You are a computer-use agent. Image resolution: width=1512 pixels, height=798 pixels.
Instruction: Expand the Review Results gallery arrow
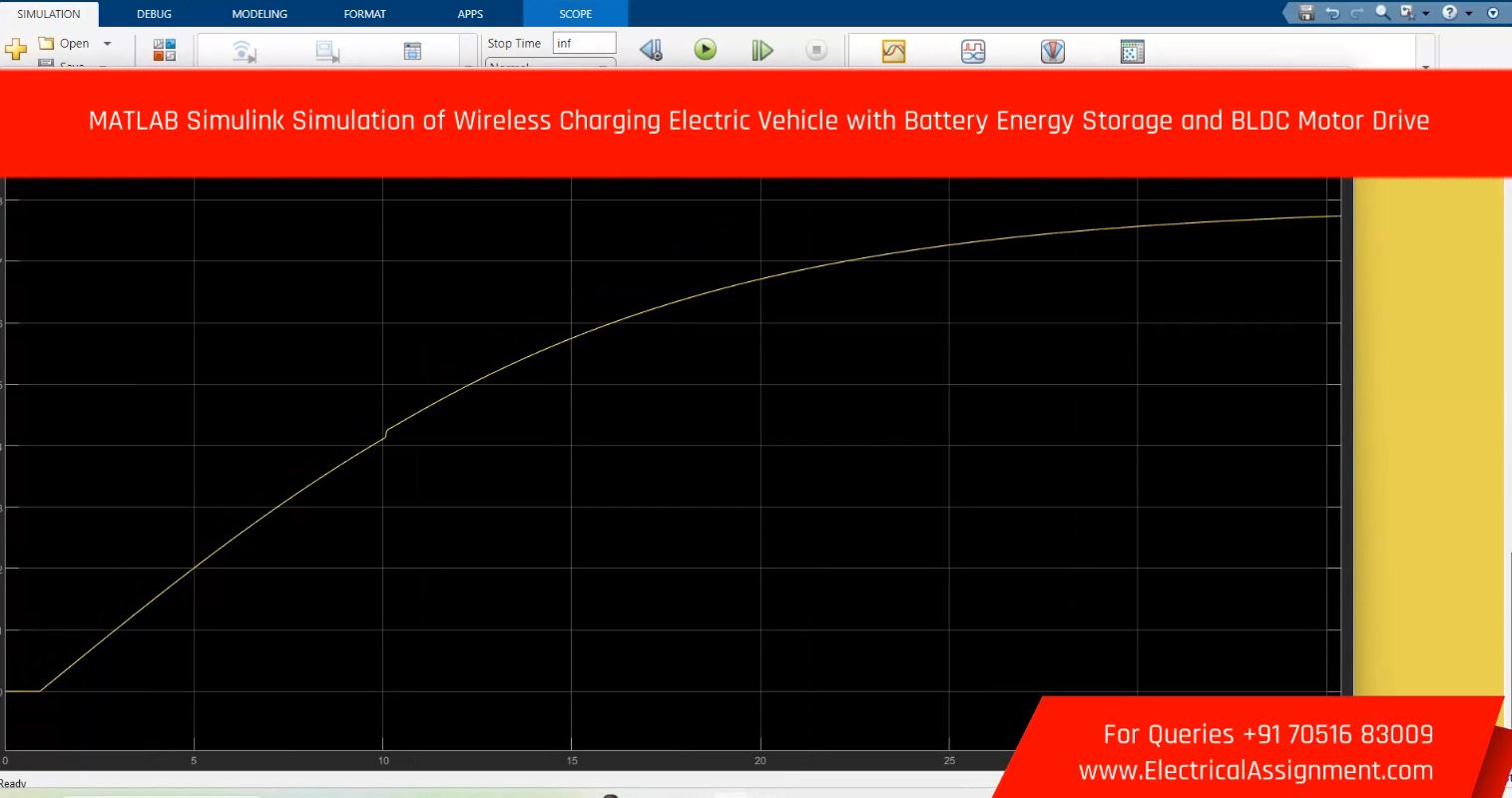(x=1425, y=66)
